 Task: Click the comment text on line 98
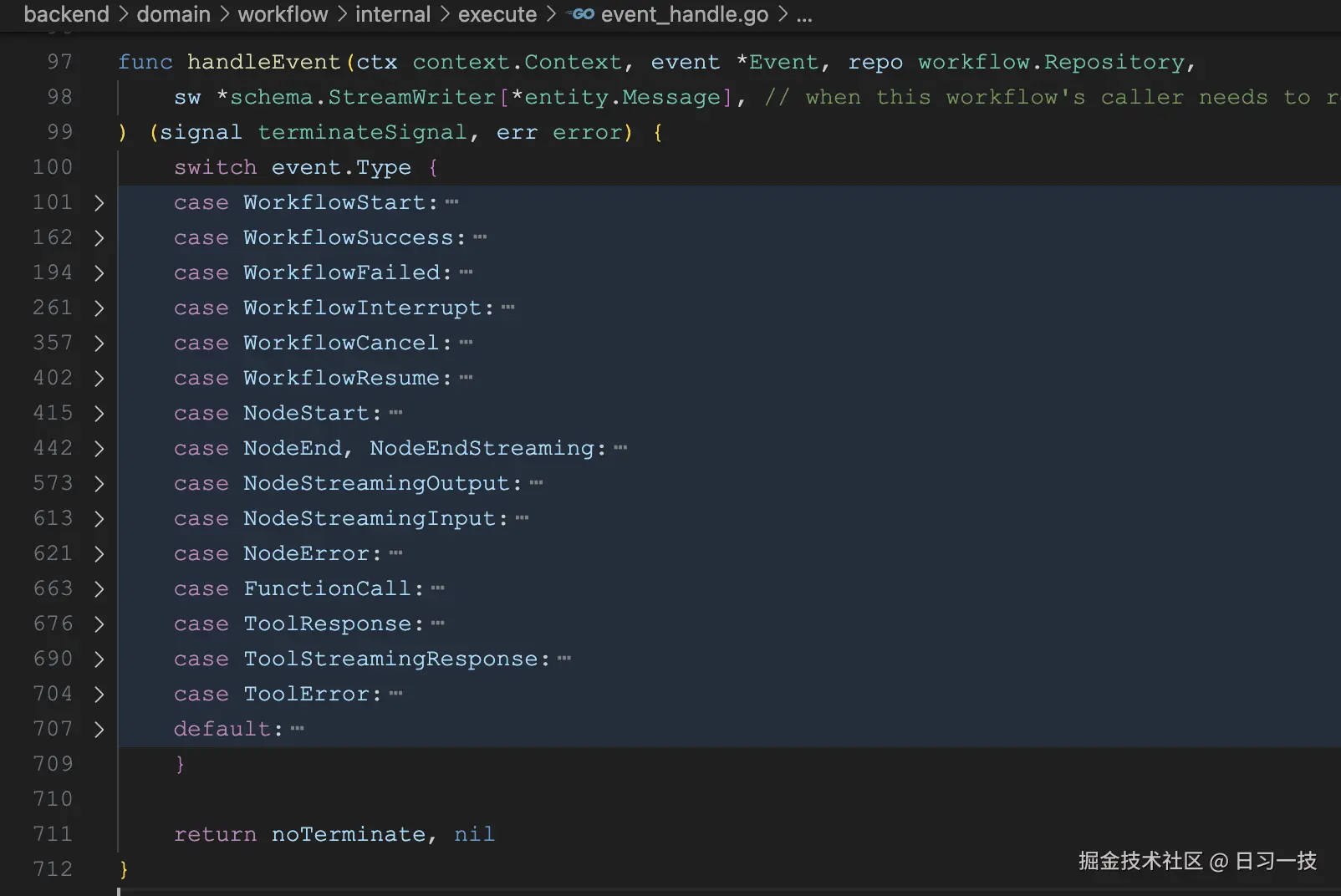click(1052, 97)
